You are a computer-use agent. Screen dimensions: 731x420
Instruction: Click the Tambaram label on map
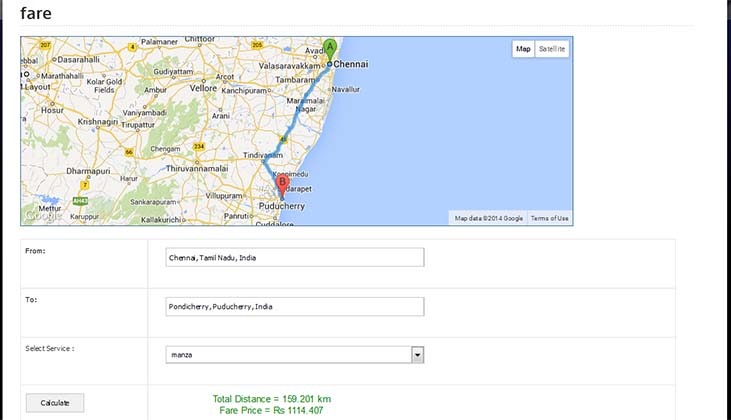coord(295,80)
